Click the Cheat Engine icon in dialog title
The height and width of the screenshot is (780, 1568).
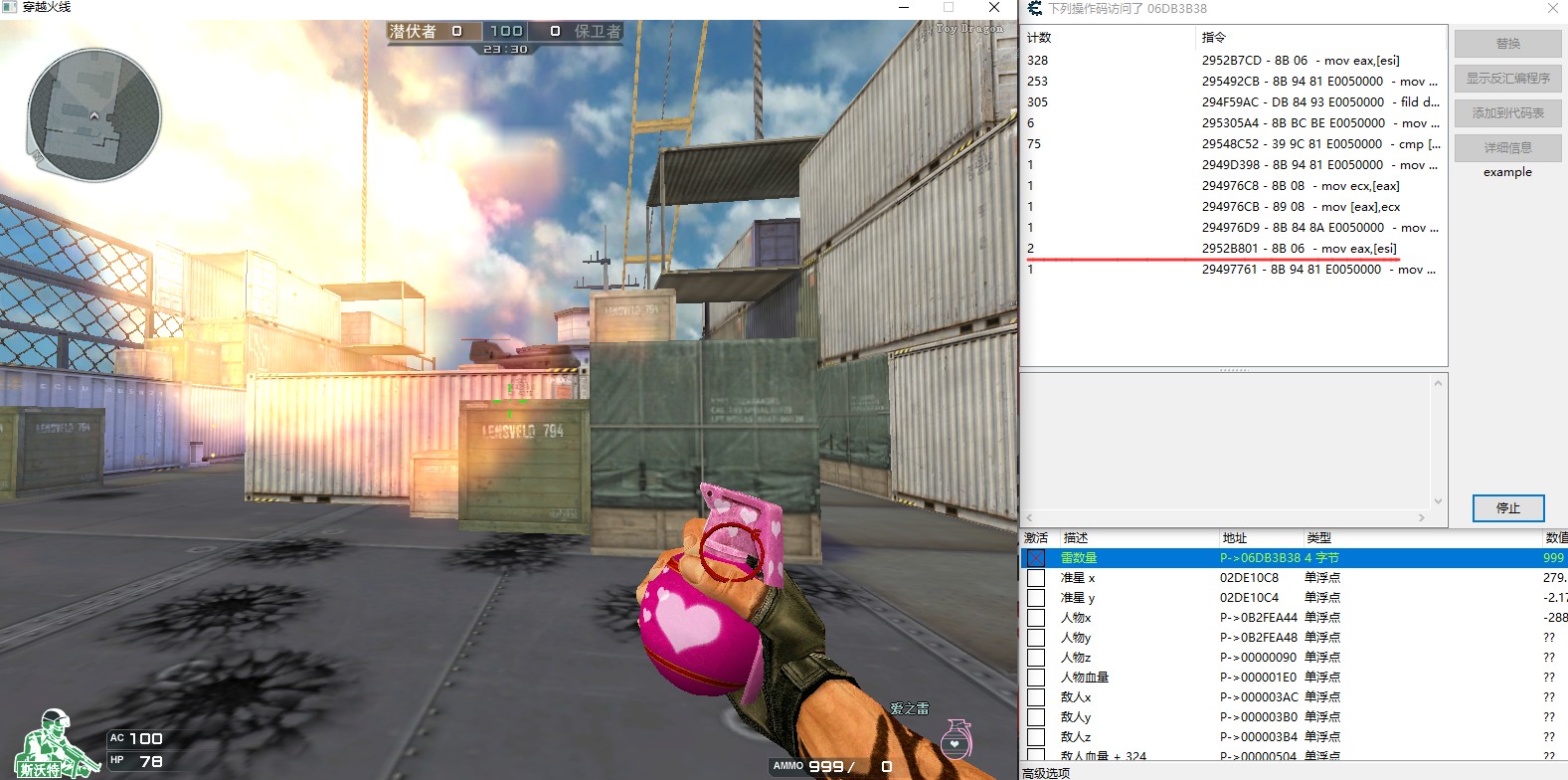[x=1034, y=8]
